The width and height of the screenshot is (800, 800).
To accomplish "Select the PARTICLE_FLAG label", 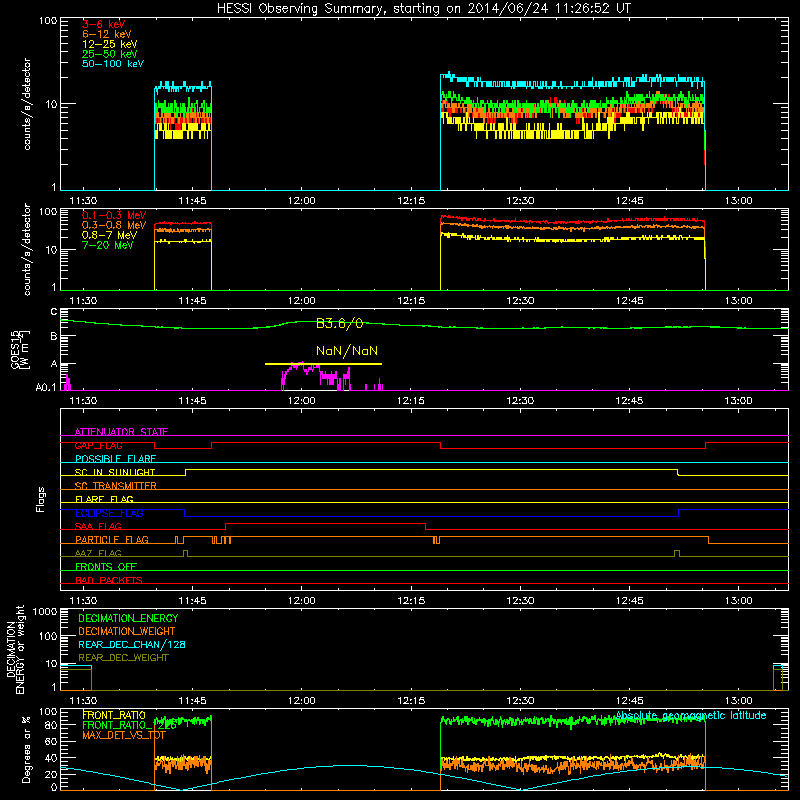I will click(112, 540).
